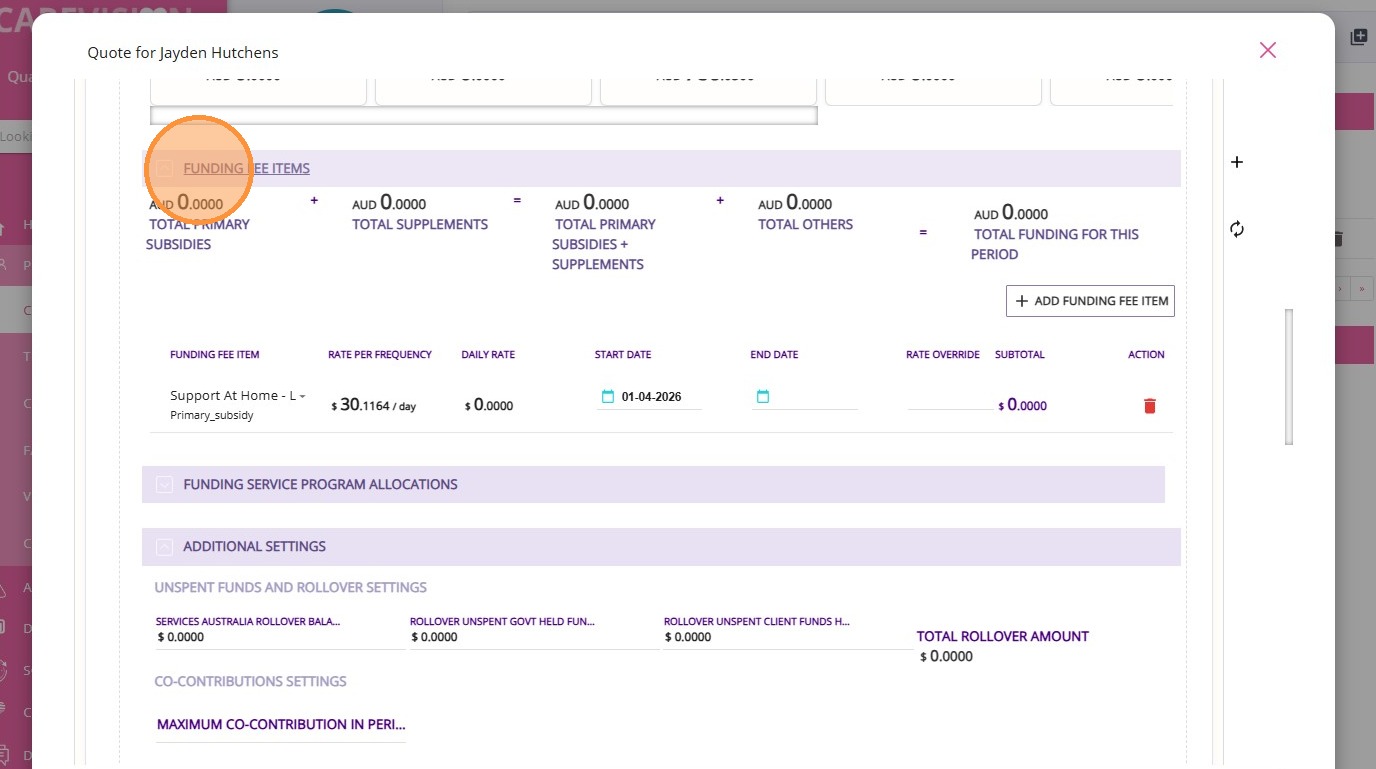Click the plus icon beside the quote panel
Screen dimensions: 1376x769
click(1237, 162)
